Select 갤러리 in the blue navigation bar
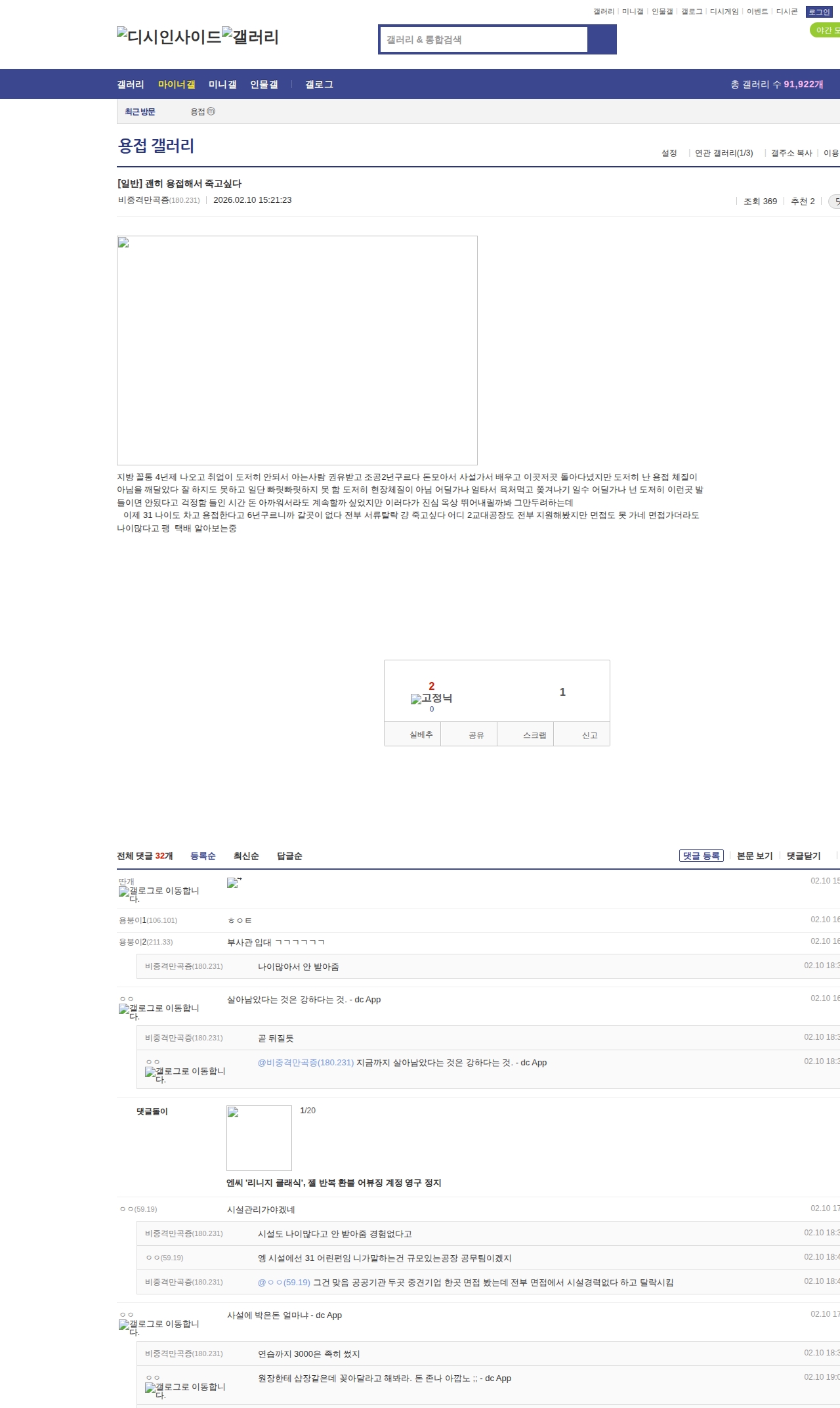Image resolution: width=840 pixels, height=1408 pixels. click(131, 84)
